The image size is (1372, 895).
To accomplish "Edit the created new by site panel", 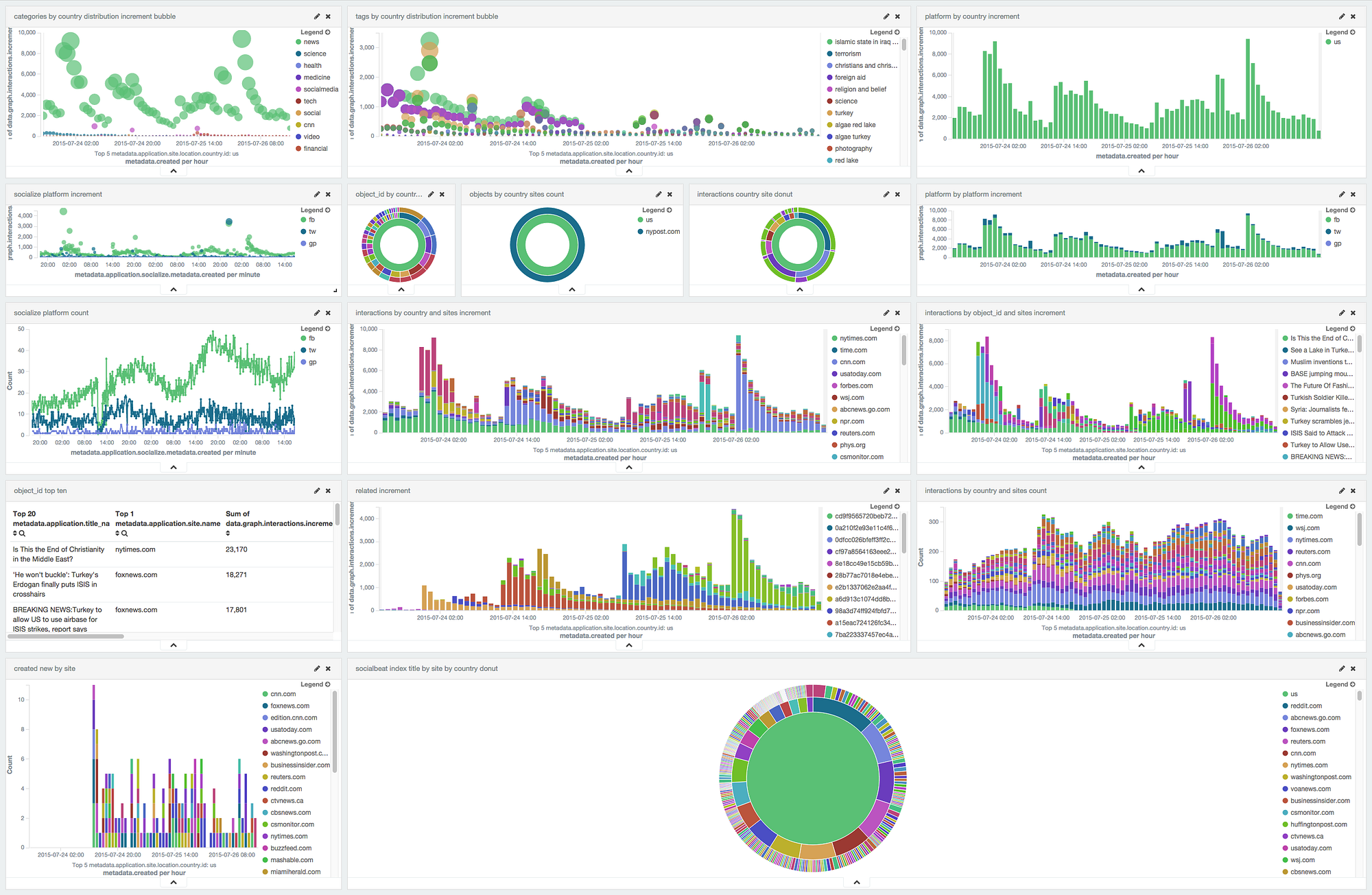I will point(317,668).
